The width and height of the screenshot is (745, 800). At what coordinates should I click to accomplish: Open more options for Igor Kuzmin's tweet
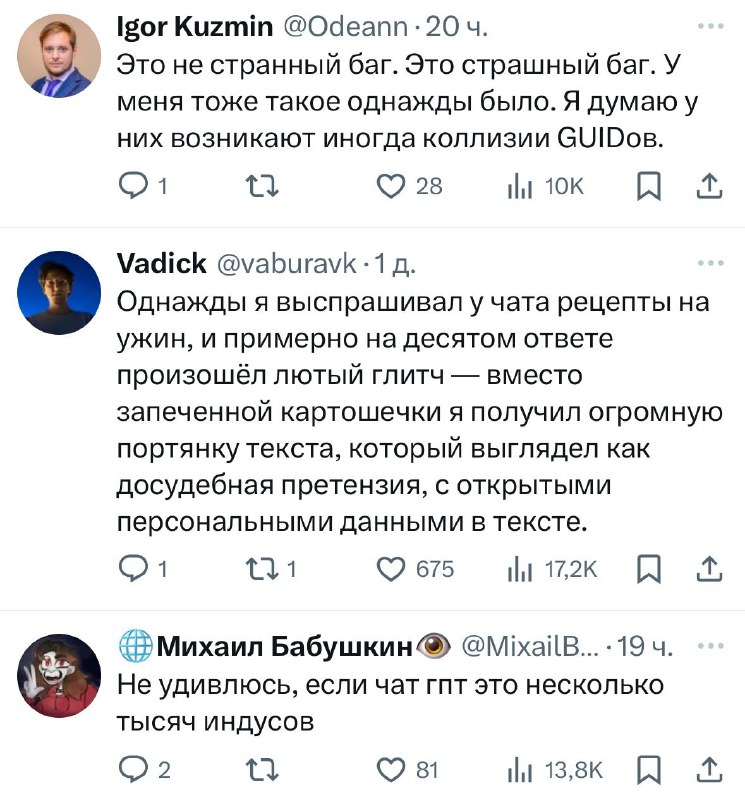coord(711,26)
